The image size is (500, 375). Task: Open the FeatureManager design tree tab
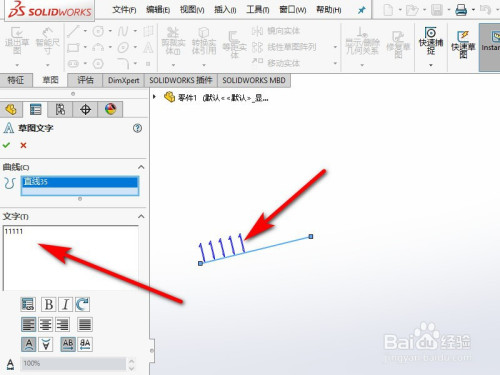[x=11, y=109]
